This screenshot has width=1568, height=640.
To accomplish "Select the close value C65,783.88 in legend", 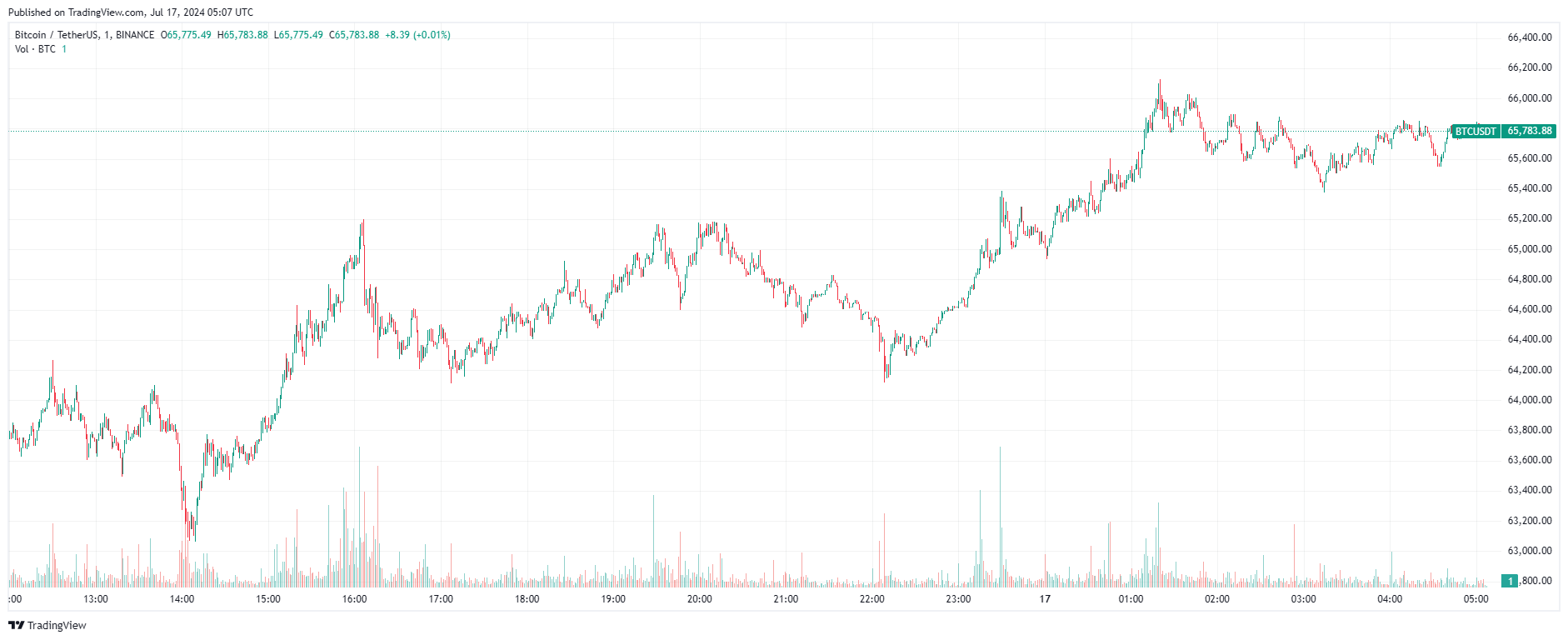I will pos(354,35).
